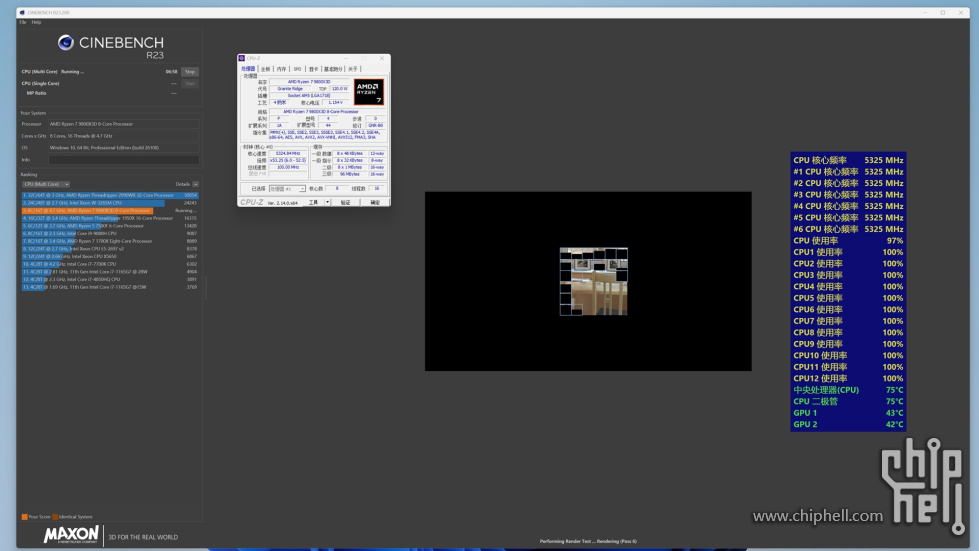Select ranking row 2, Intel Xeon W-3265M
This screenshot has width=979, height=551.
tap(110, 203)
